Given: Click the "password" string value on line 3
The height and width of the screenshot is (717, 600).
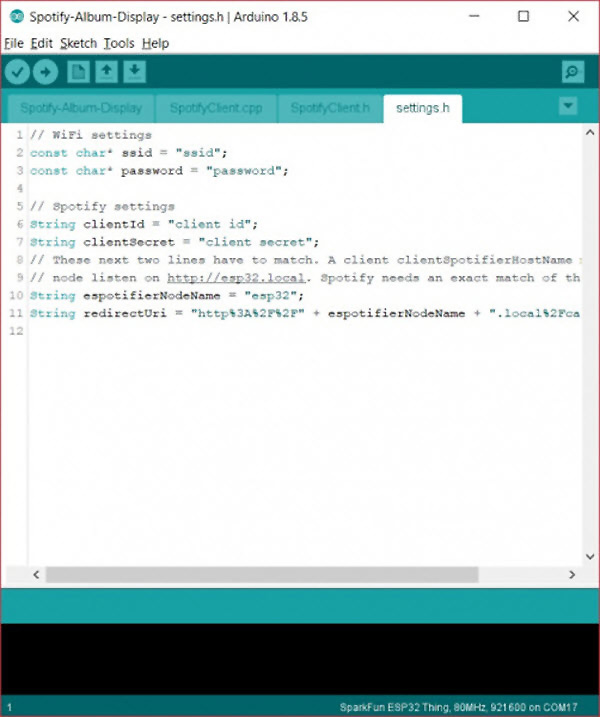Looking at the screenshot, I should [x=243, y=171].
